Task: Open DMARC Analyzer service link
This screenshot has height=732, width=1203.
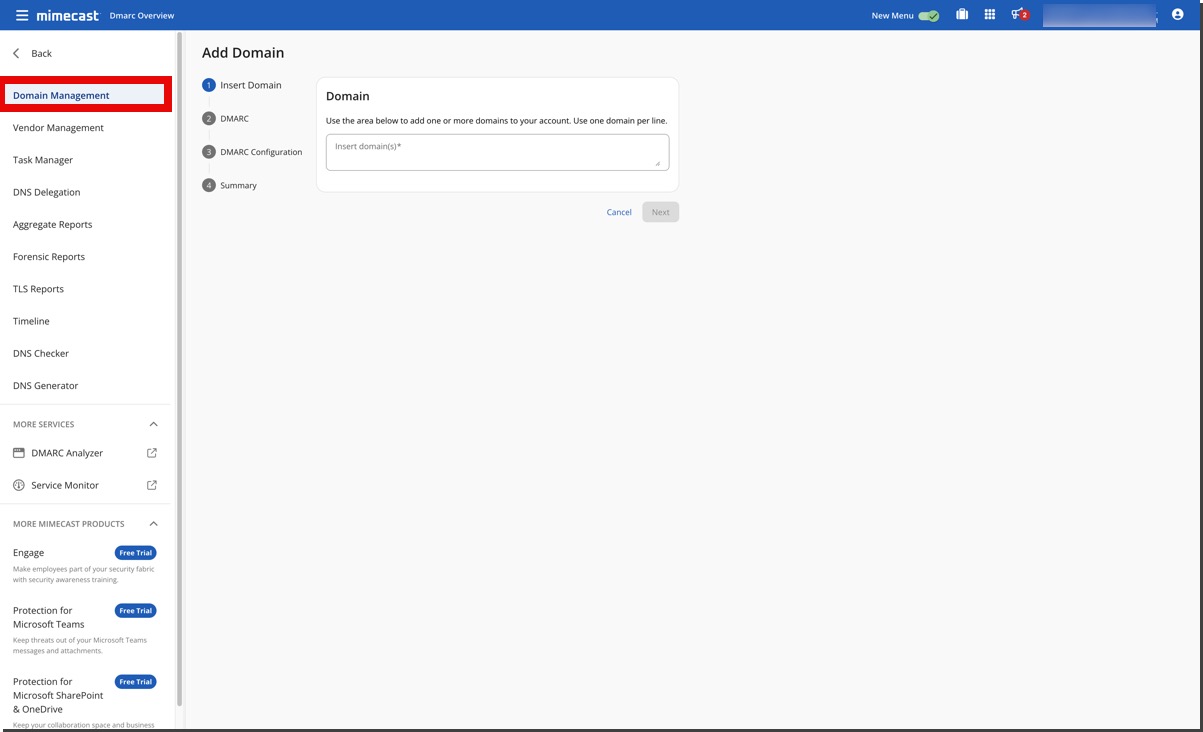Action: pos(67,453)
